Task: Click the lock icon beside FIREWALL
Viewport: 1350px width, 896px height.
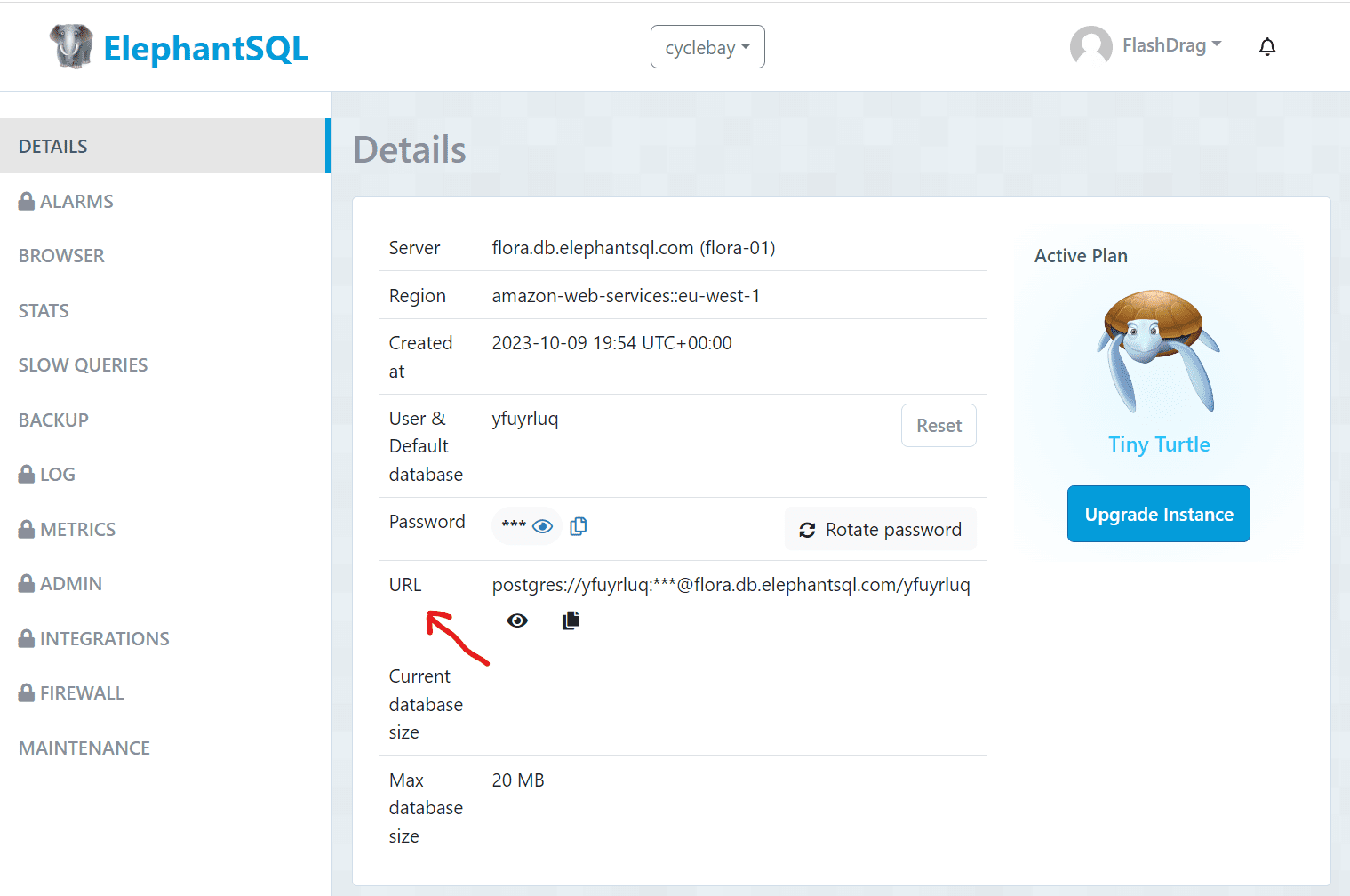Action: pos(27,692)
